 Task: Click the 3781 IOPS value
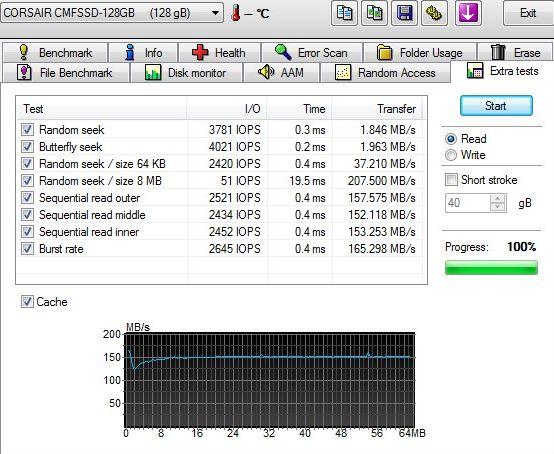click(235, 130)
